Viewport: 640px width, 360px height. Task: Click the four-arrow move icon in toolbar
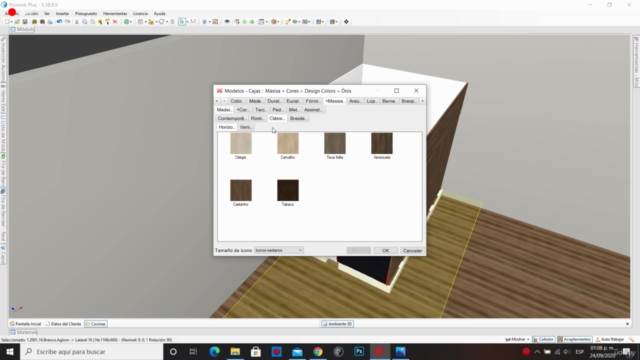pos(346,22)
